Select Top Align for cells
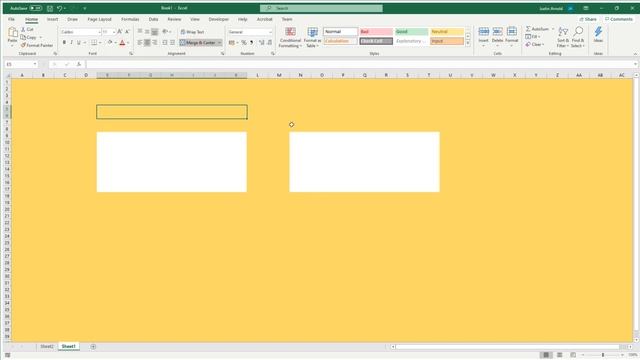The height and width of the screenshot is (360, 640). (x=140, y=31)
